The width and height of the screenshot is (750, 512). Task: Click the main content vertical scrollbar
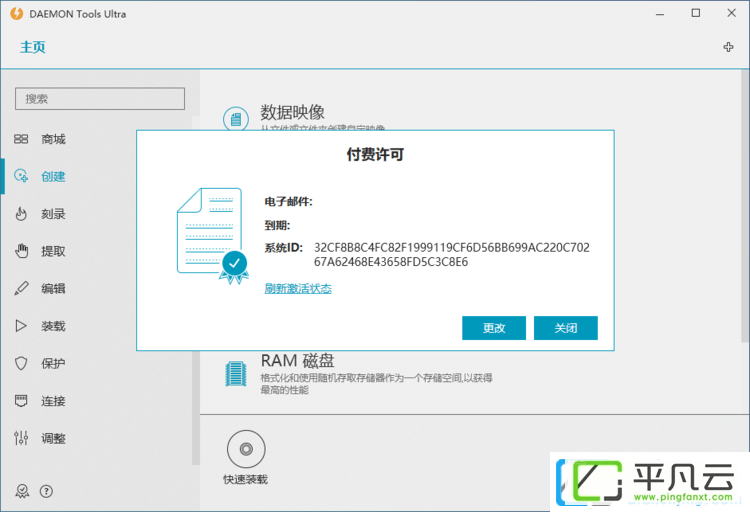(x=745, y=206)
